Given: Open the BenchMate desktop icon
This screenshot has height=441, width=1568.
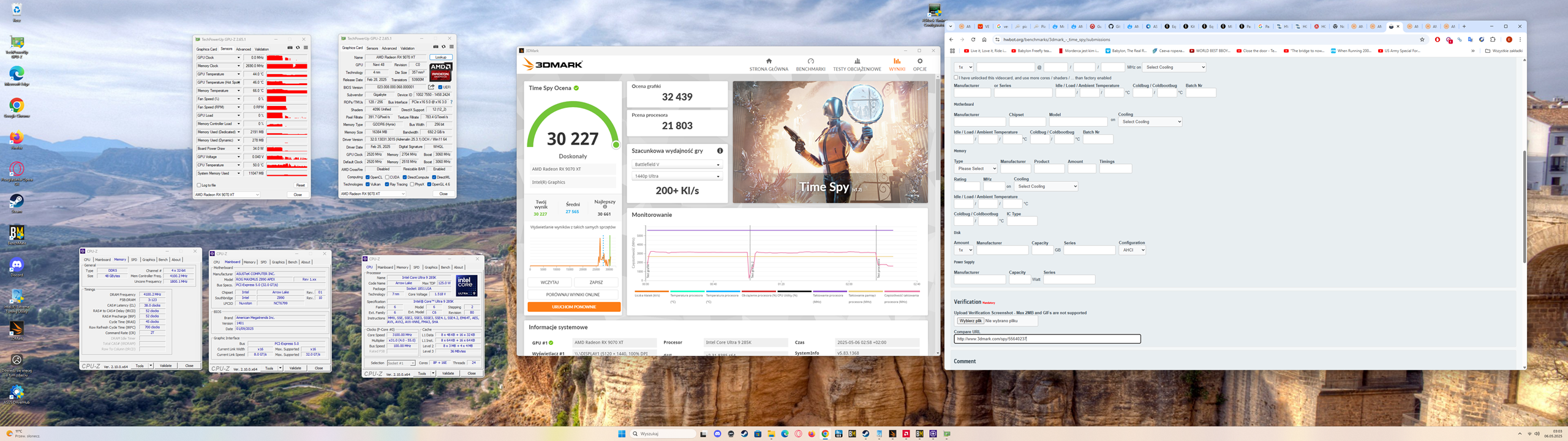Looking at the screenshot, I should point(17,233).
